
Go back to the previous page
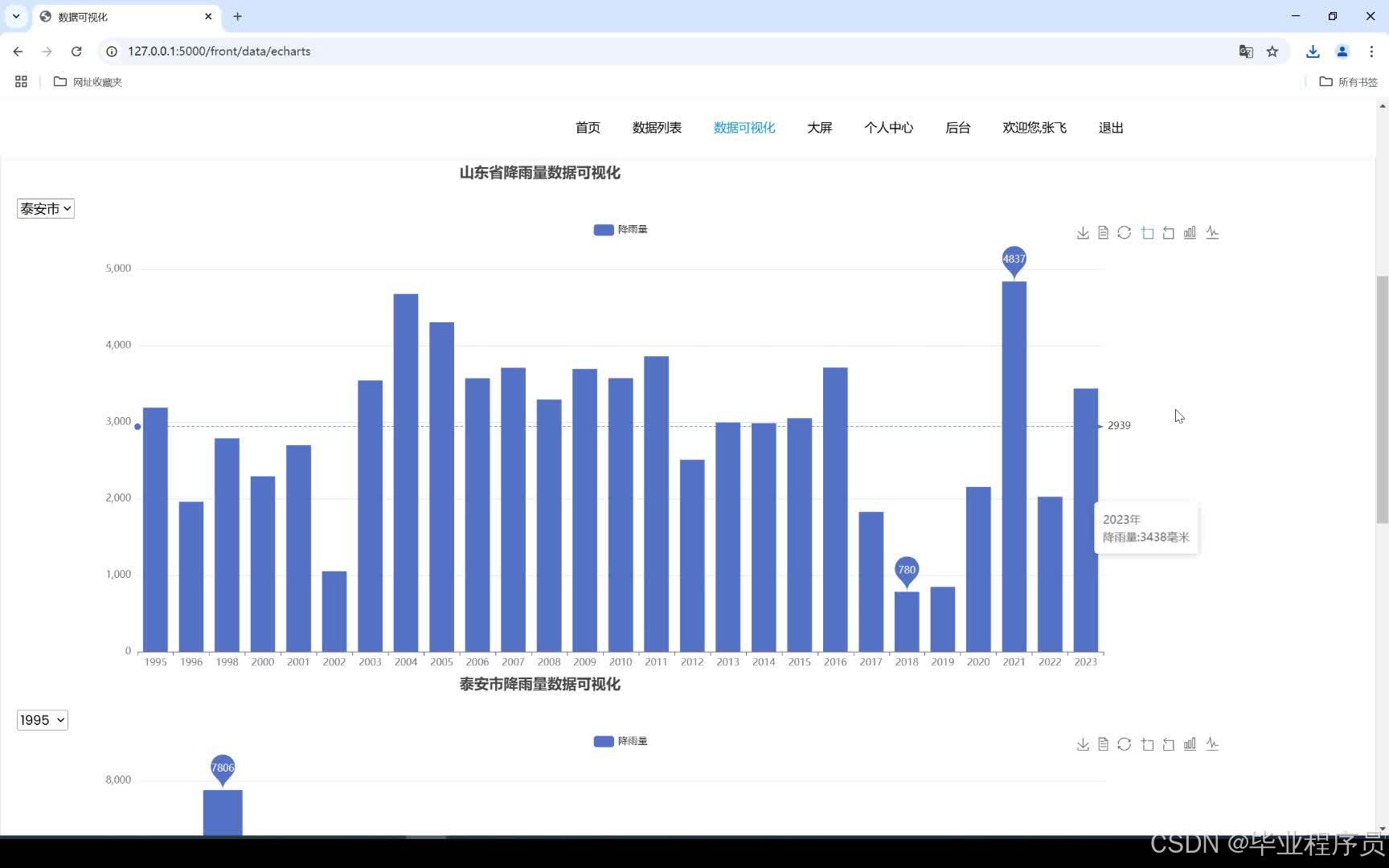[18, 51]
